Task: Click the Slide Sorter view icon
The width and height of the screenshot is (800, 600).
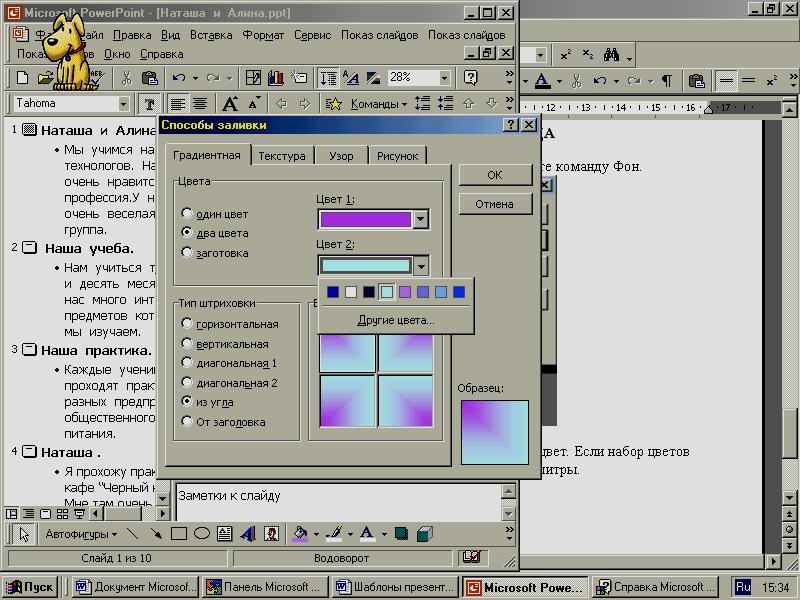Action: click(x=62, y=514)
